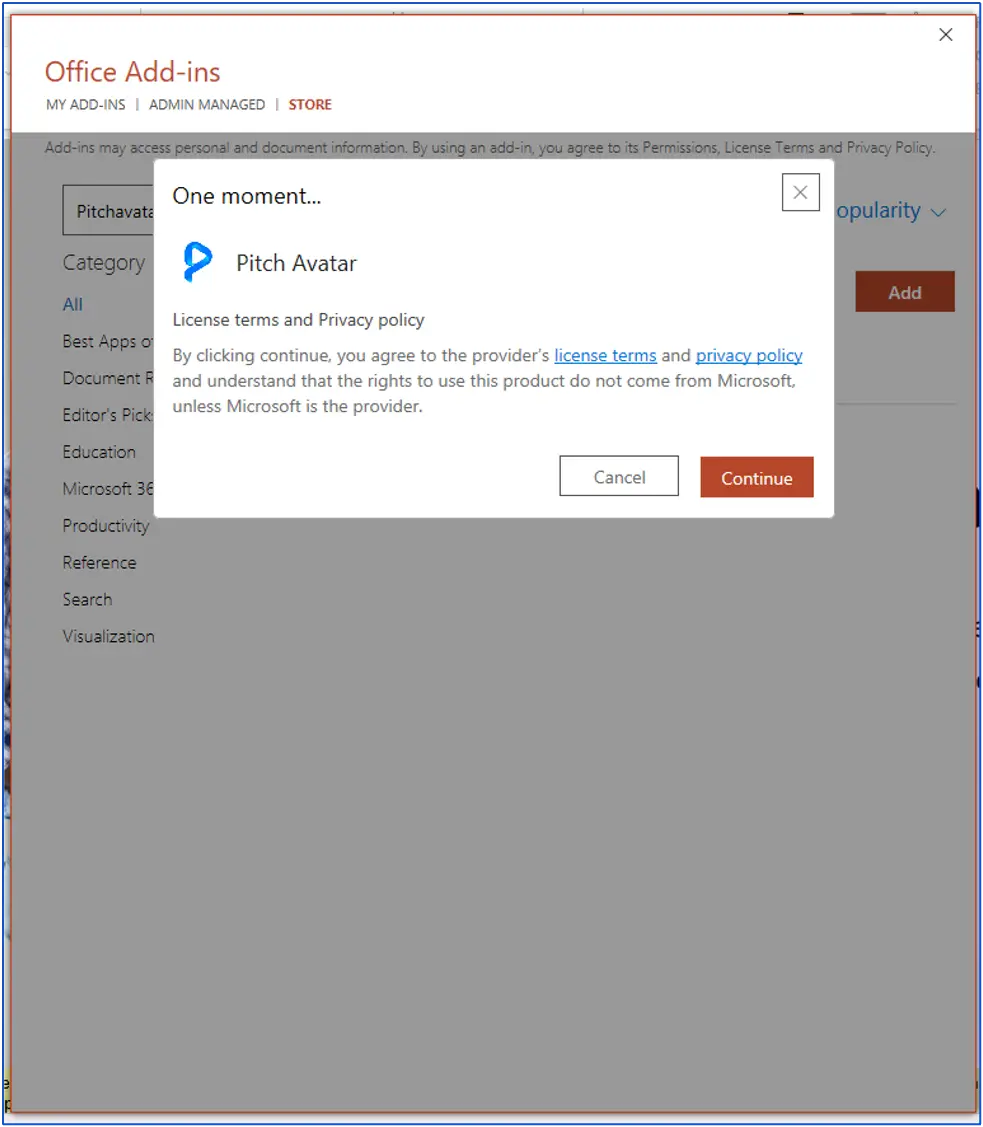Close the Office Add-ins window
This screenshot has width=983, height=1127.
(945, 35)
